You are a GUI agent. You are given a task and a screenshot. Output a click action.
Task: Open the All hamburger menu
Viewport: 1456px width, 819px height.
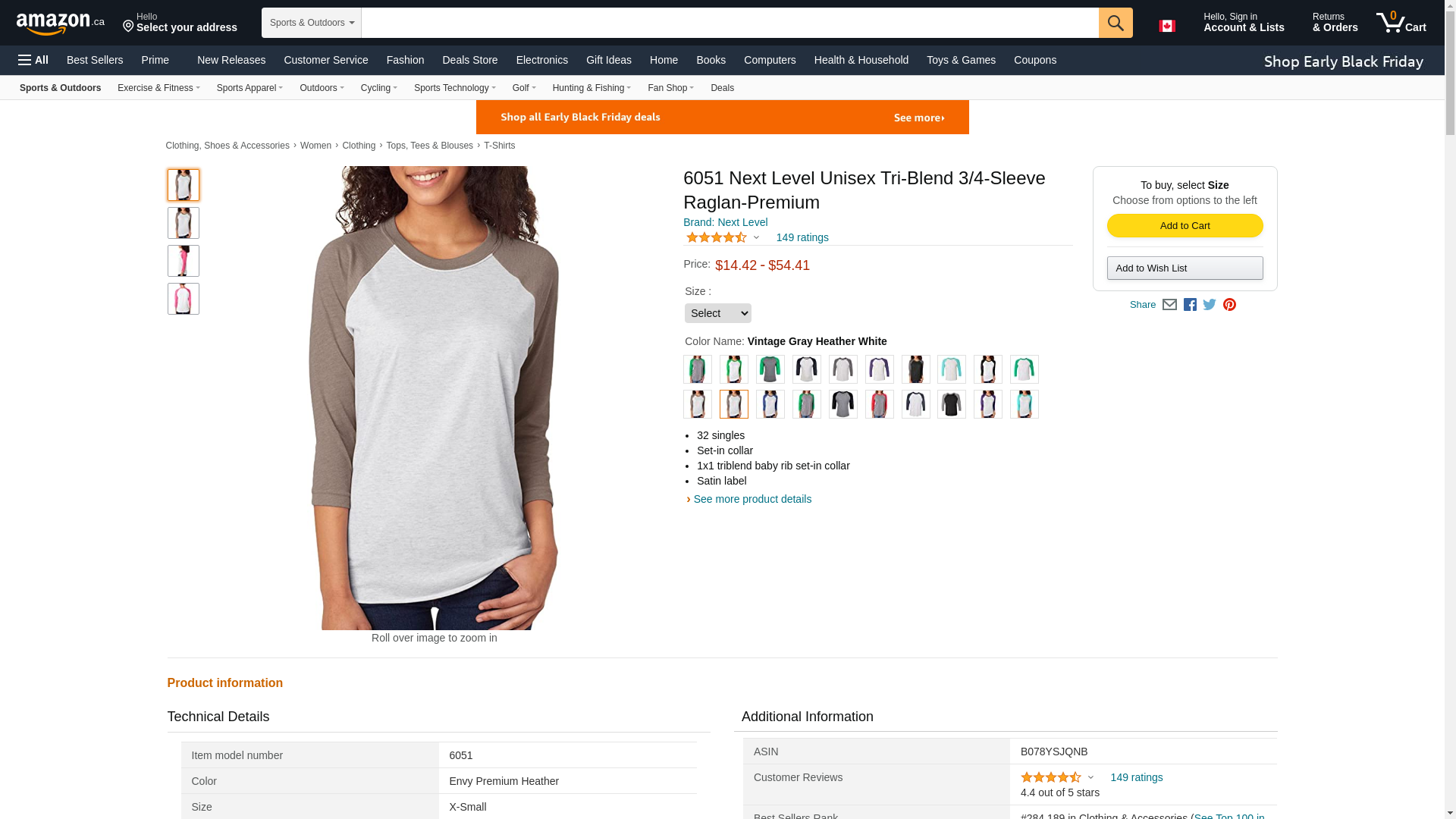(x=33, y=60)
